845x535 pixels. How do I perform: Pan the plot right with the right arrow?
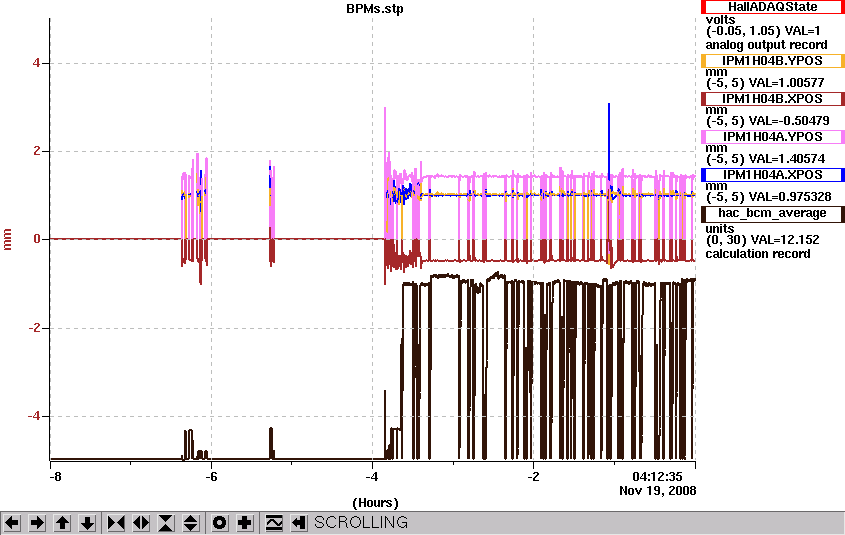(x=37, y=523)
